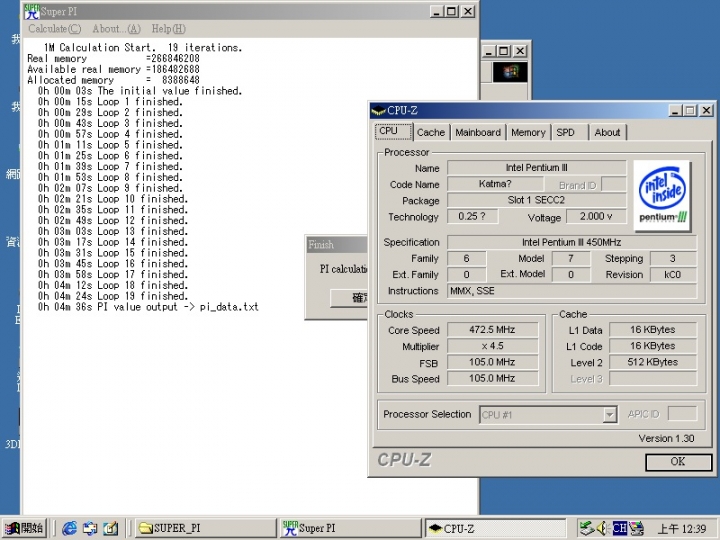Click the Voltage value 2.000 v
This screenshot has height=540, width=720.
click(x=596, y=216)
